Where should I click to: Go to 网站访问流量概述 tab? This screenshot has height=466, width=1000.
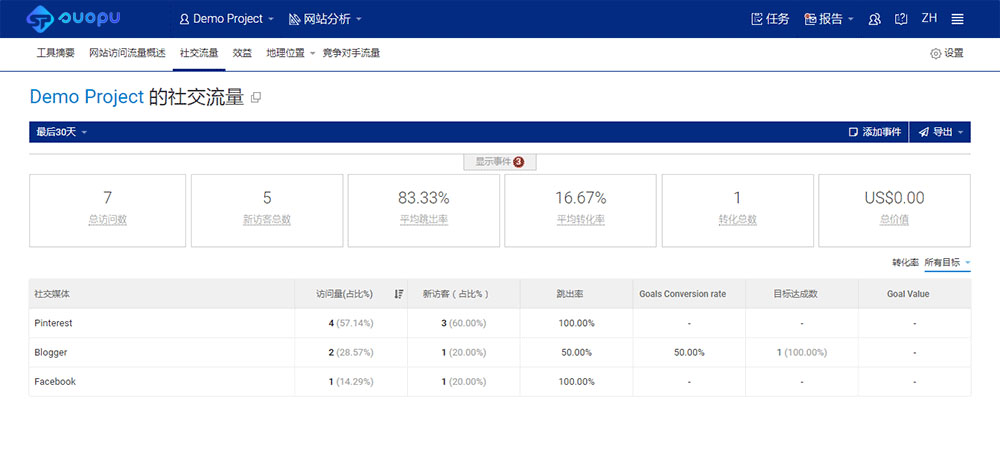coord(127,53)
